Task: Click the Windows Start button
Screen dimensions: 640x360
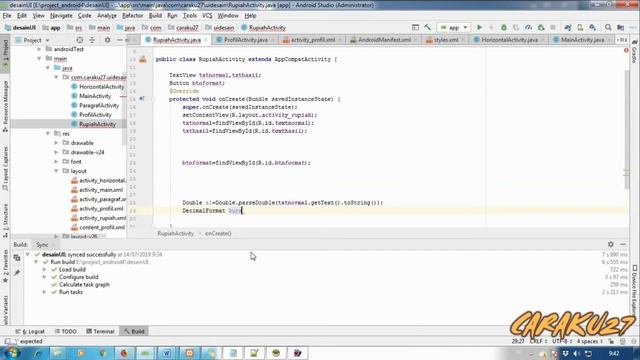Action: 12,353
